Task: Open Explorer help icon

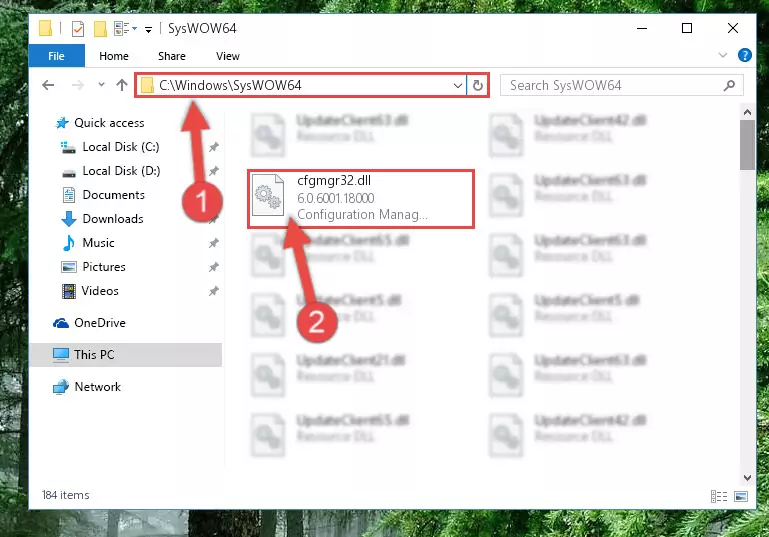Action: 744,55
